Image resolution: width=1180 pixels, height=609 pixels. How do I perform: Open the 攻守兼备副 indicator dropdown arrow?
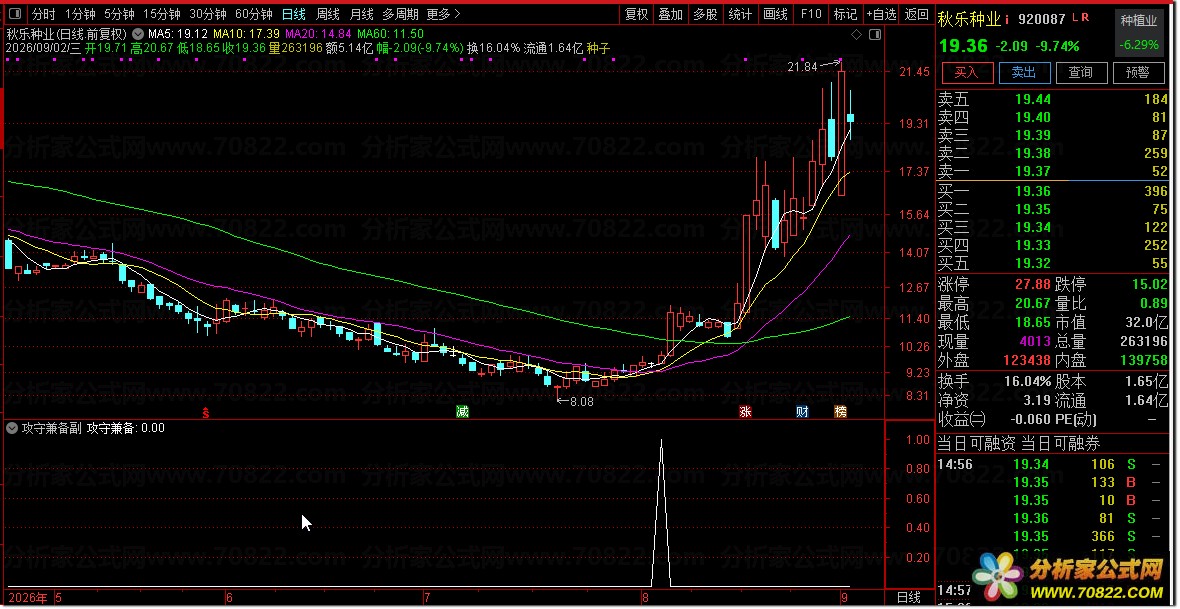click(12, 428)
